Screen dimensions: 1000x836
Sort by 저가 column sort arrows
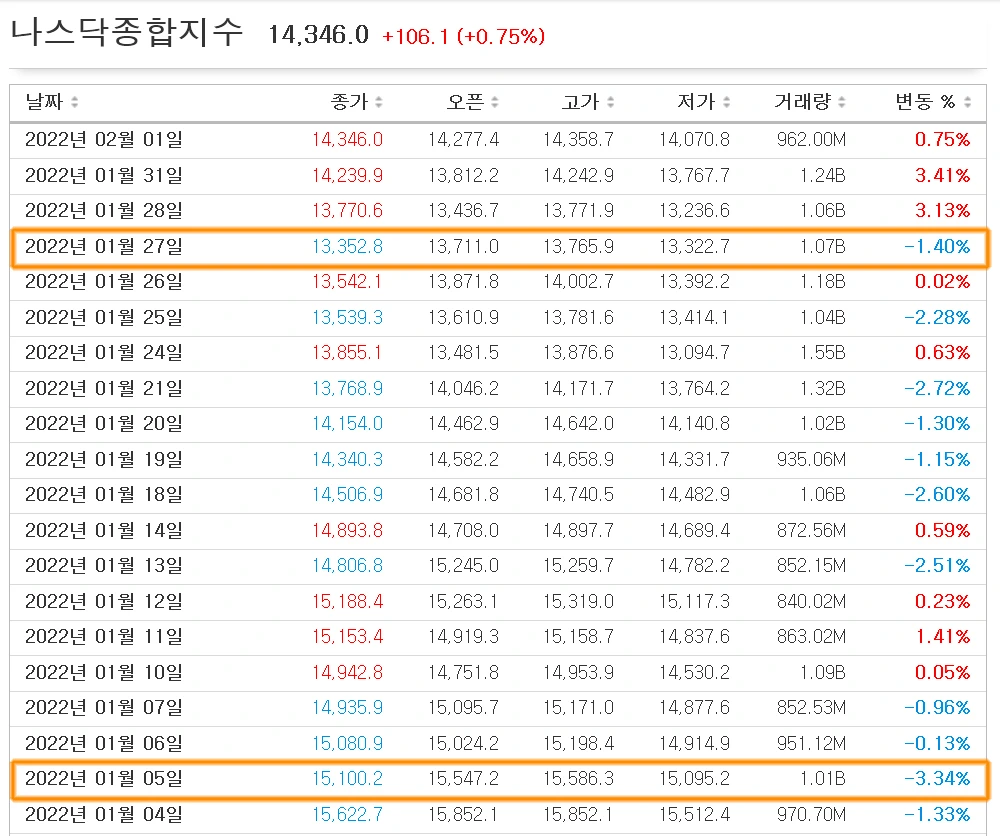(x=726, y=102)
